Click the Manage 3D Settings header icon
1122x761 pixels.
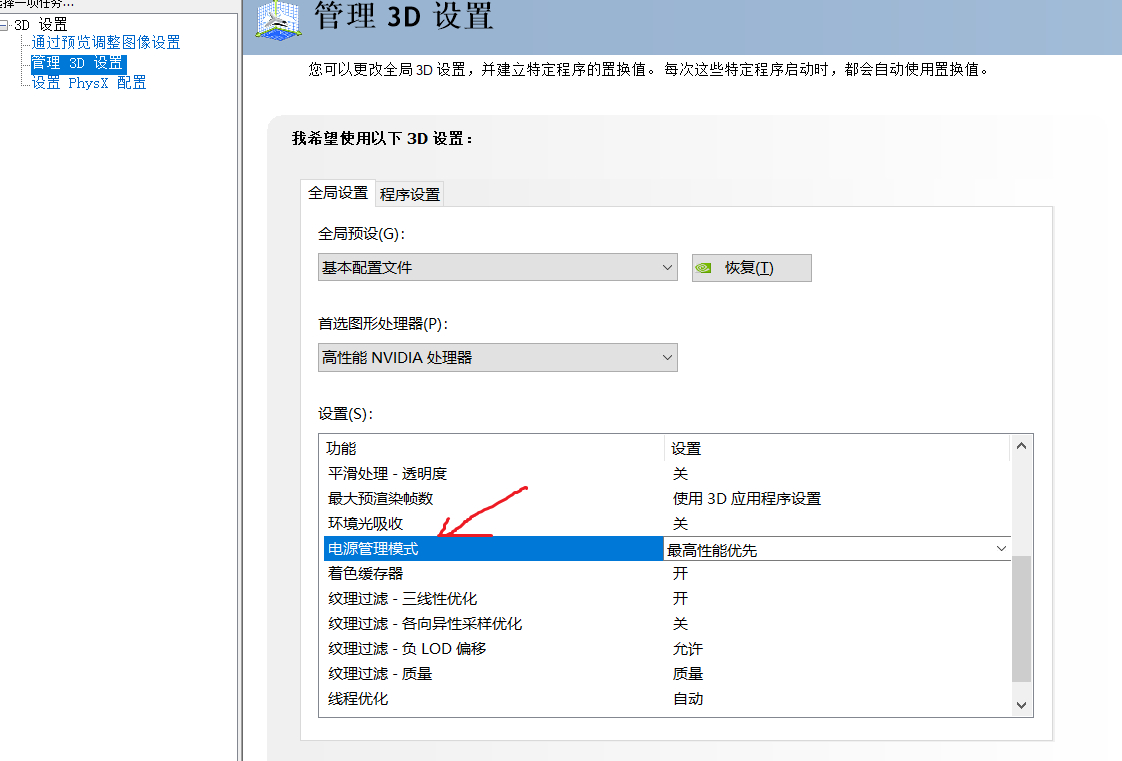click(278, 20)
